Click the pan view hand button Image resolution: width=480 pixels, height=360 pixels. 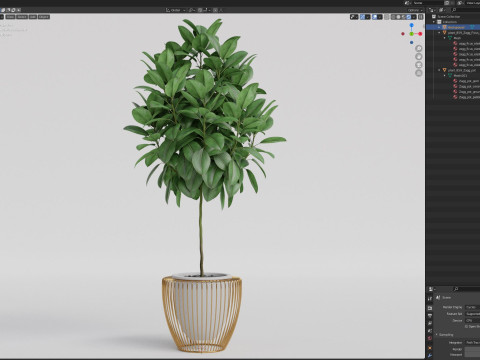pos(419,57)
